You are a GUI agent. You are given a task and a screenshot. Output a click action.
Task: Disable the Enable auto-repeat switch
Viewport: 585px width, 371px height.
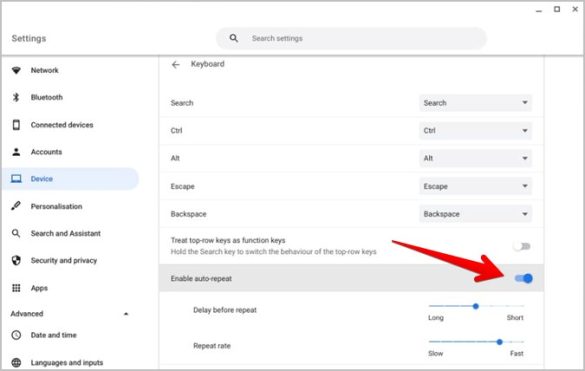(524, 278)
